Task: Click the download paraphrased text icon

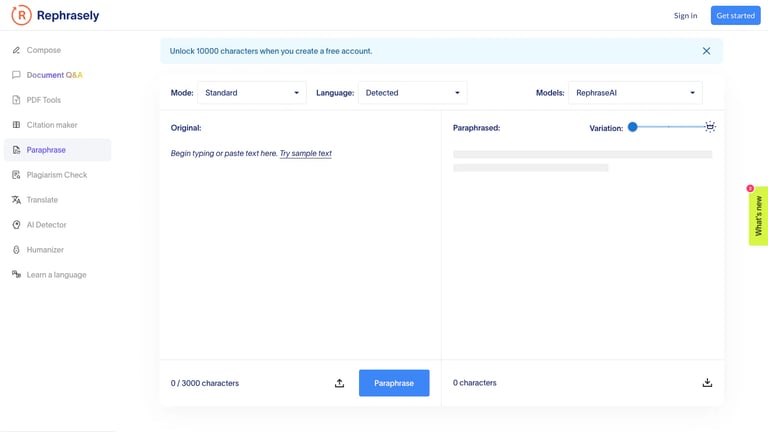Action: [x=707, y=383]
